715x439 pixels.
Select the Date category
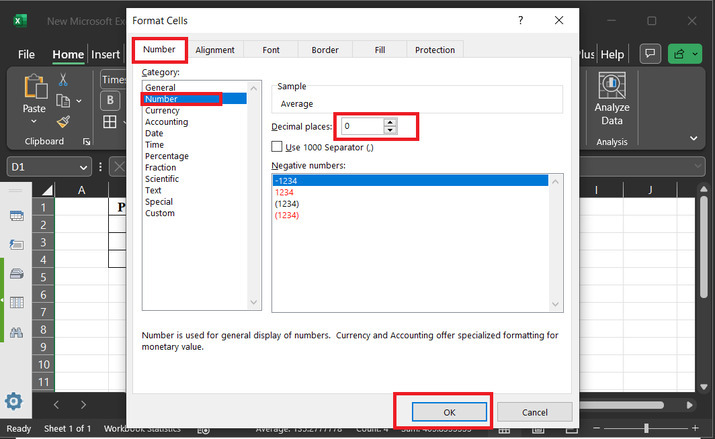click(154, 133)
